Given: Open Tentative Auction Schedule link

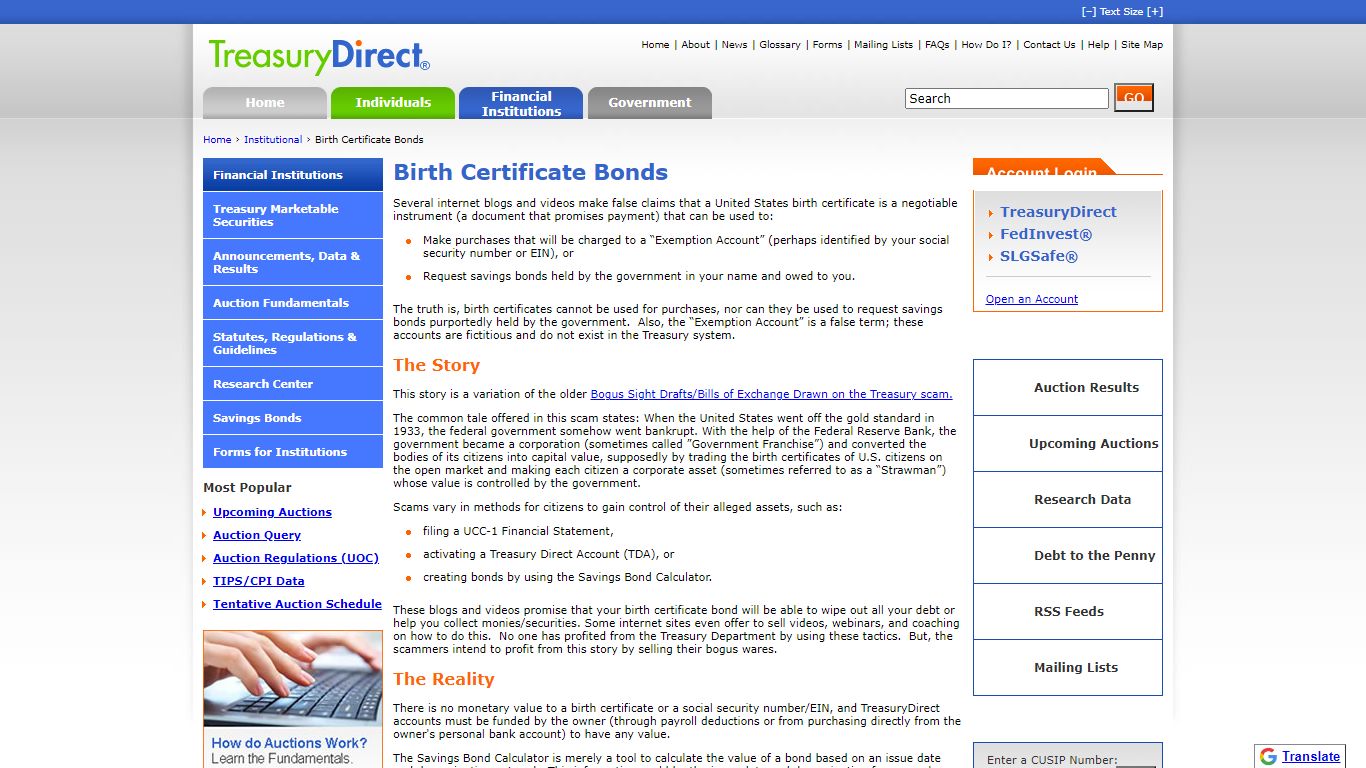Looking at the screenshot, I should 297,604.
